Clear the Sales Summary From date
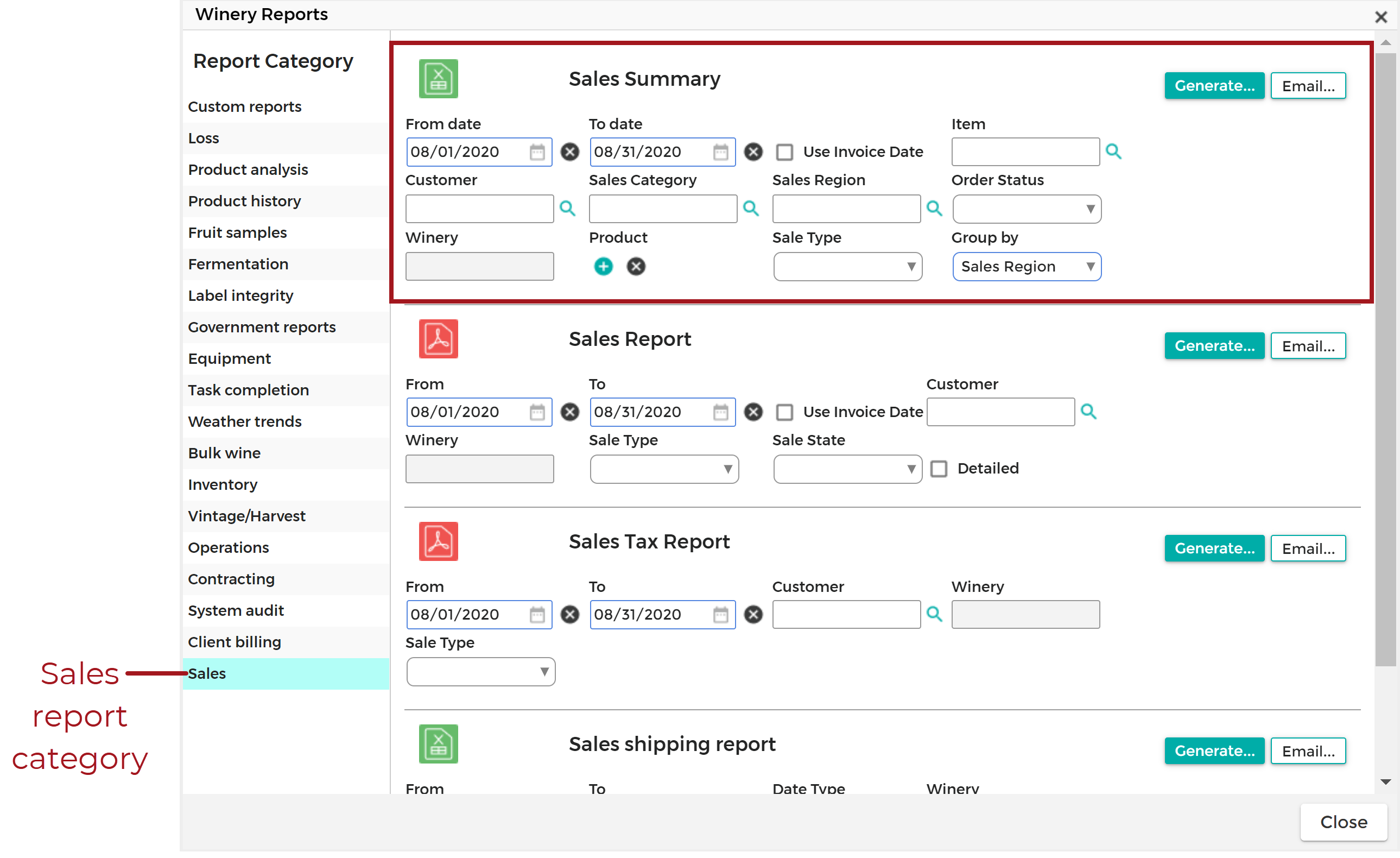Image resolution: width=1400 pixels, height=858 pixels. click(569, 152)
